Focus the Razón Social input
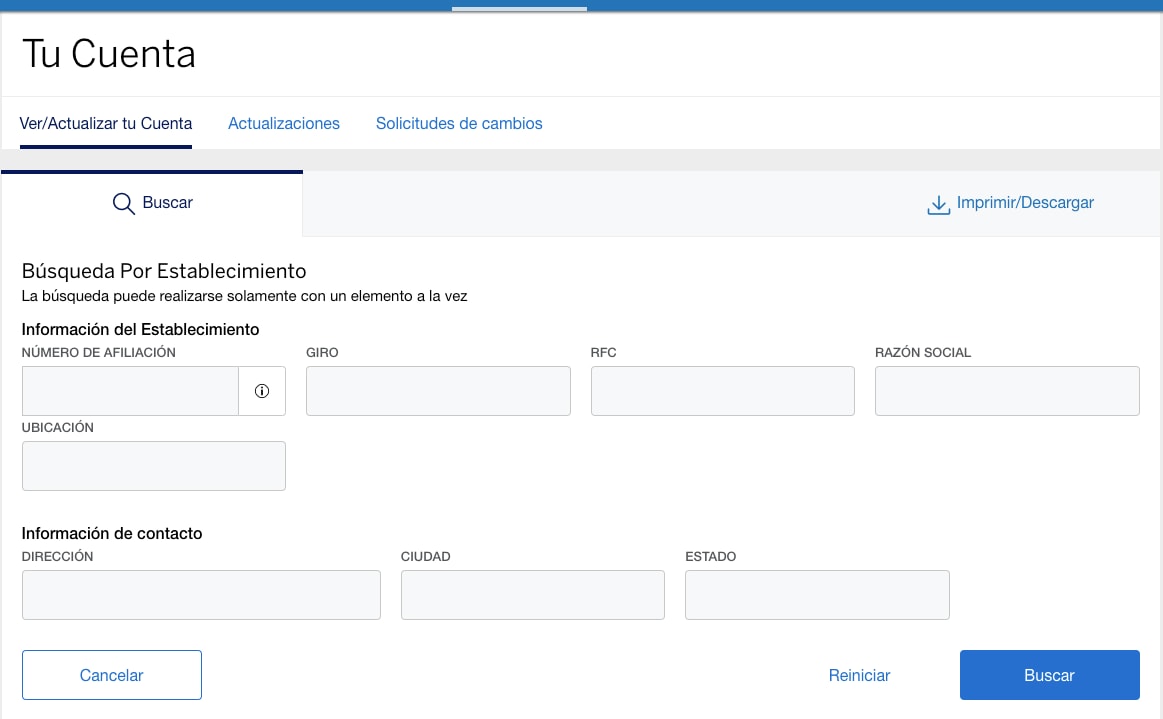This screenshot has width=1163, height=719. click(1006, 391)
